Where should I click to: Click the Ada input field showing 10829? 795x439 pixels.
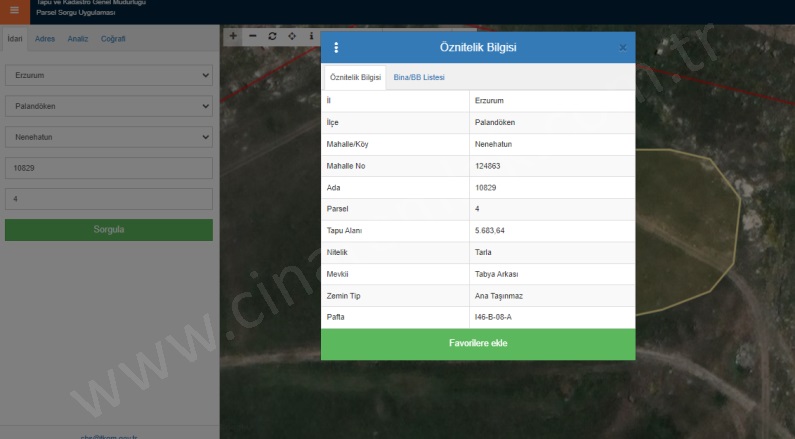pyautogui.click(x=109, y=168)
